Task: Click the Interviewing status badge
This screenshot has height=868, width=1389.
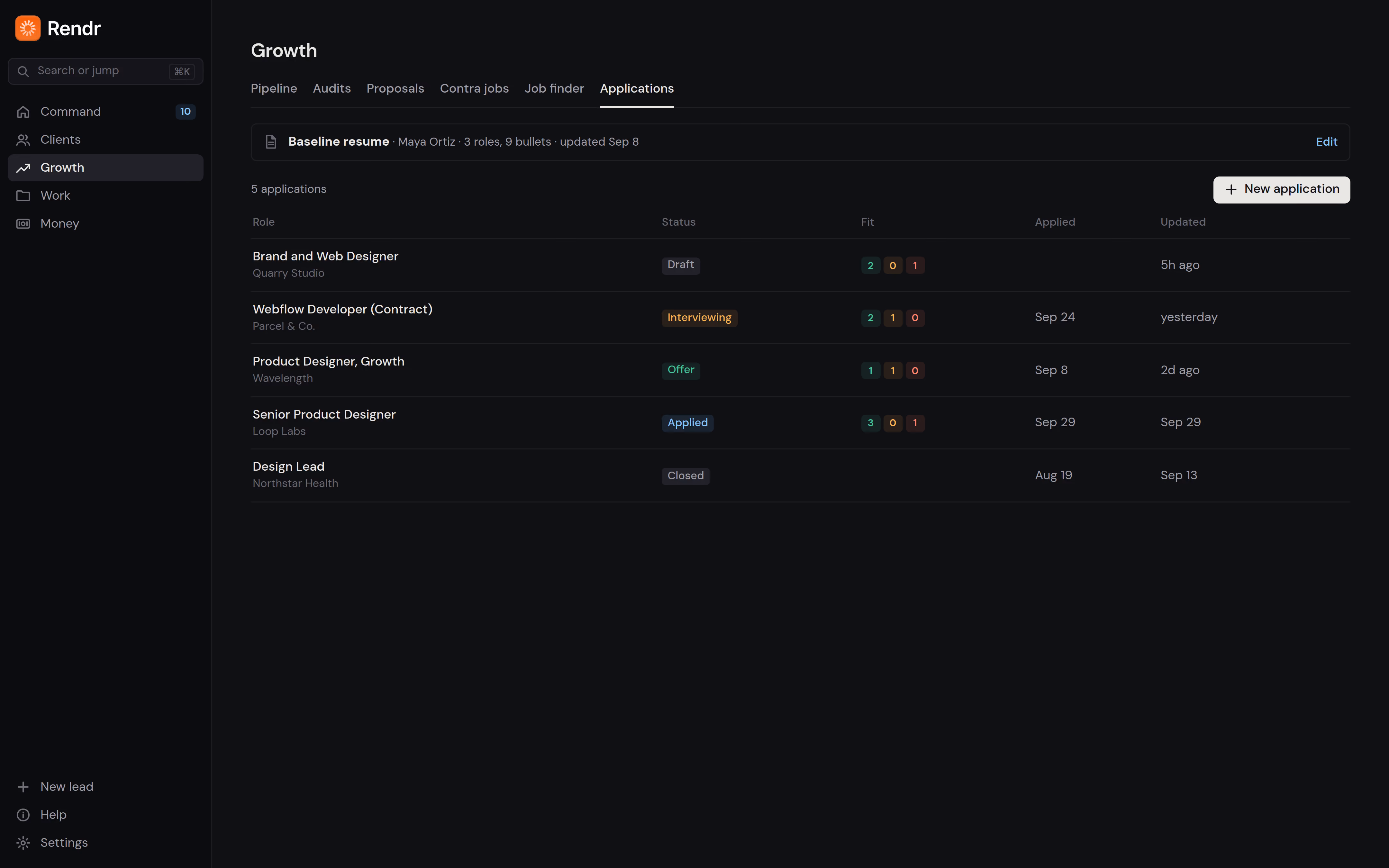Action: pos(699,318)
